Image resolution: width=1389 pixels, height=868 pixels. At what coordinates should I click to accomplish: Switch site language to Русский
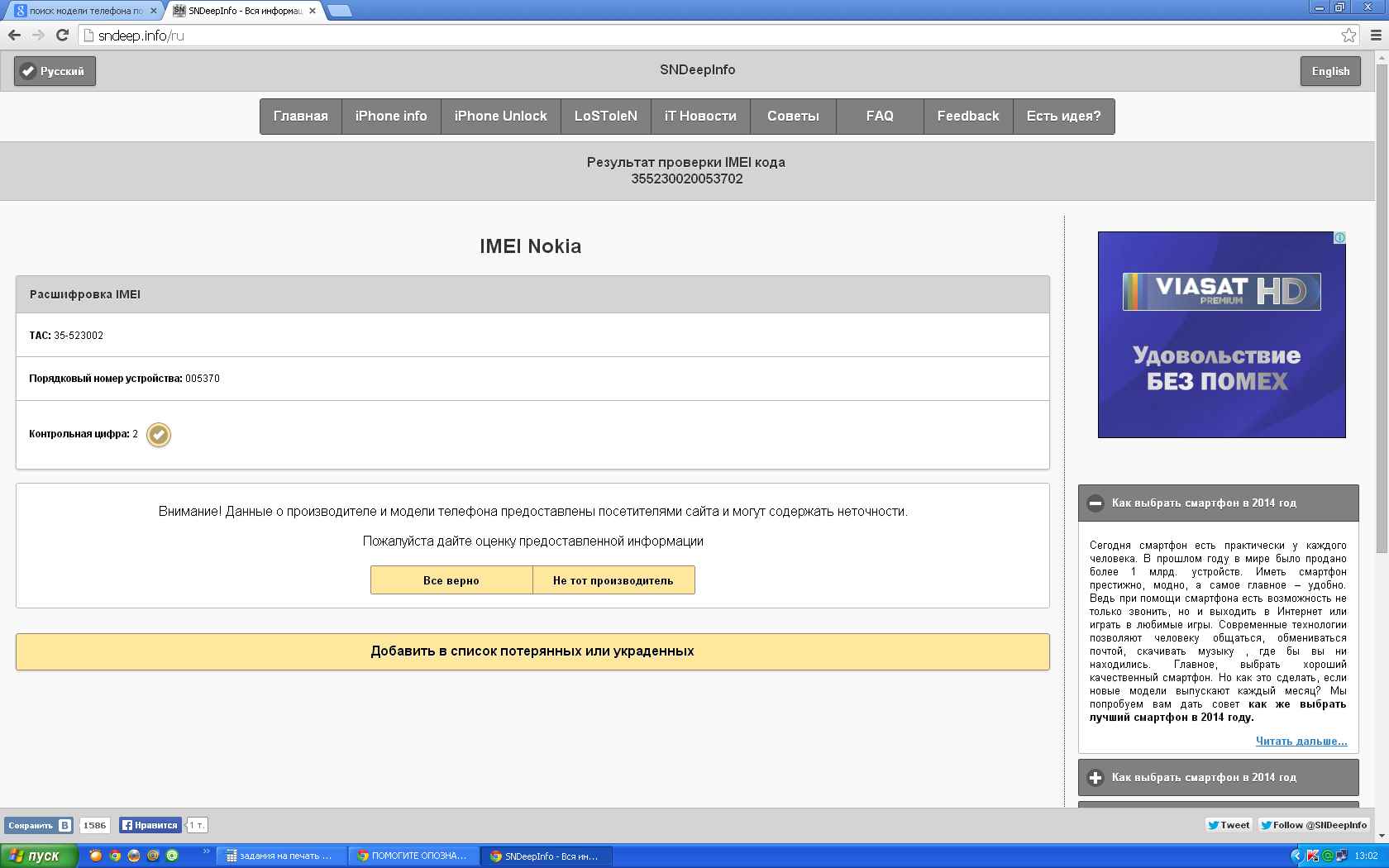(x=55, y=71)
